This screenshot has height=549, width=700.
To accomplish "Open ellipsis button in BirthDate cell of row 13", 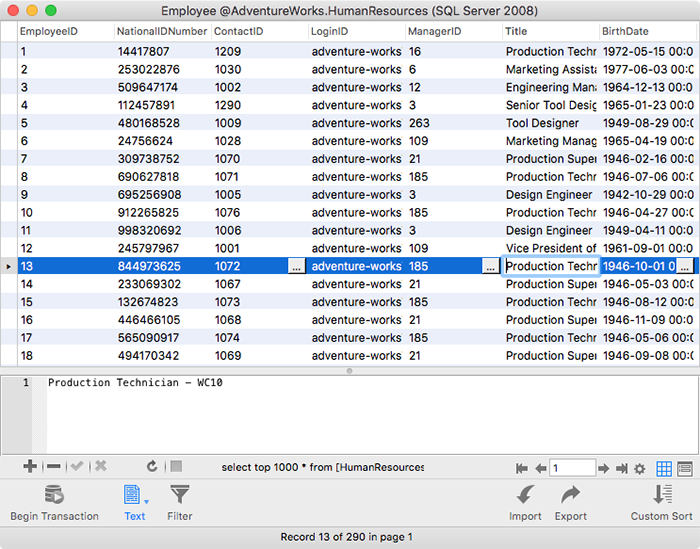I will pos(685,266).
